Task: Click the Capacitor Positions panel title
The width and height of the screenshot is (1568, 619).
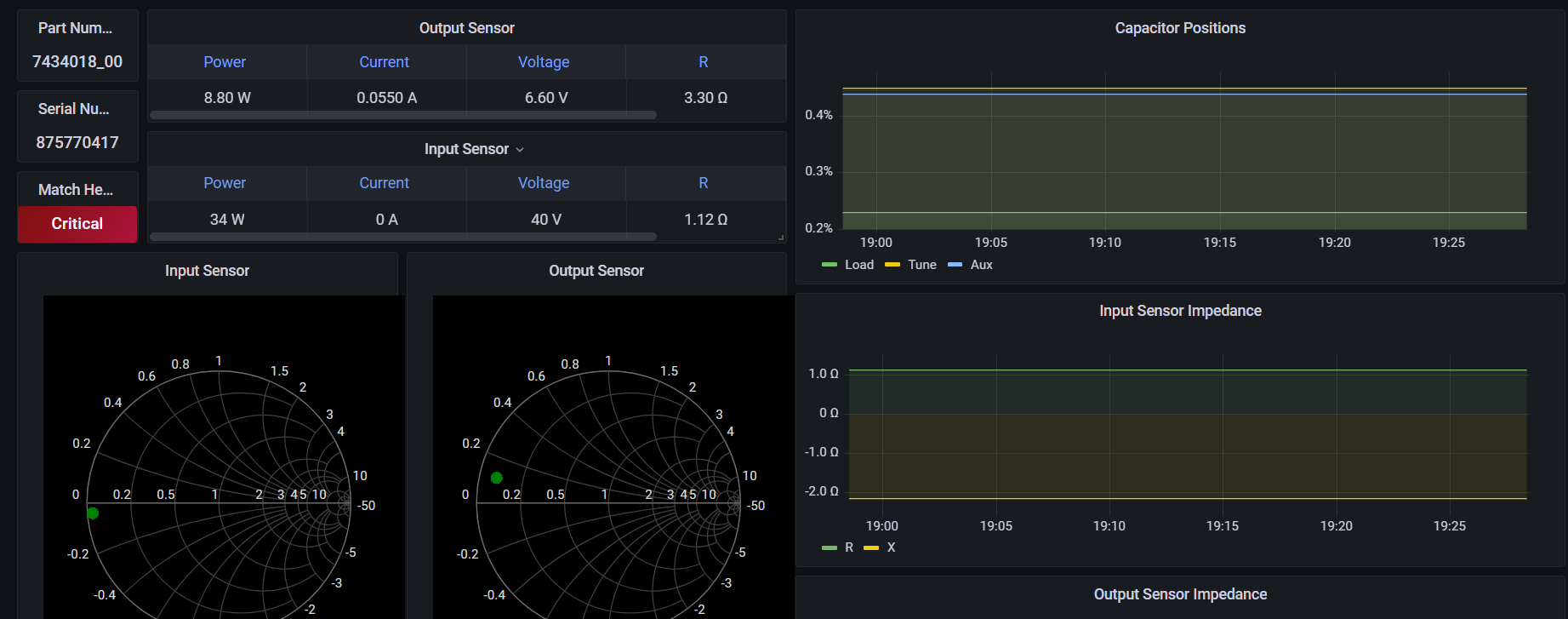Action: tap(1180, 28)
